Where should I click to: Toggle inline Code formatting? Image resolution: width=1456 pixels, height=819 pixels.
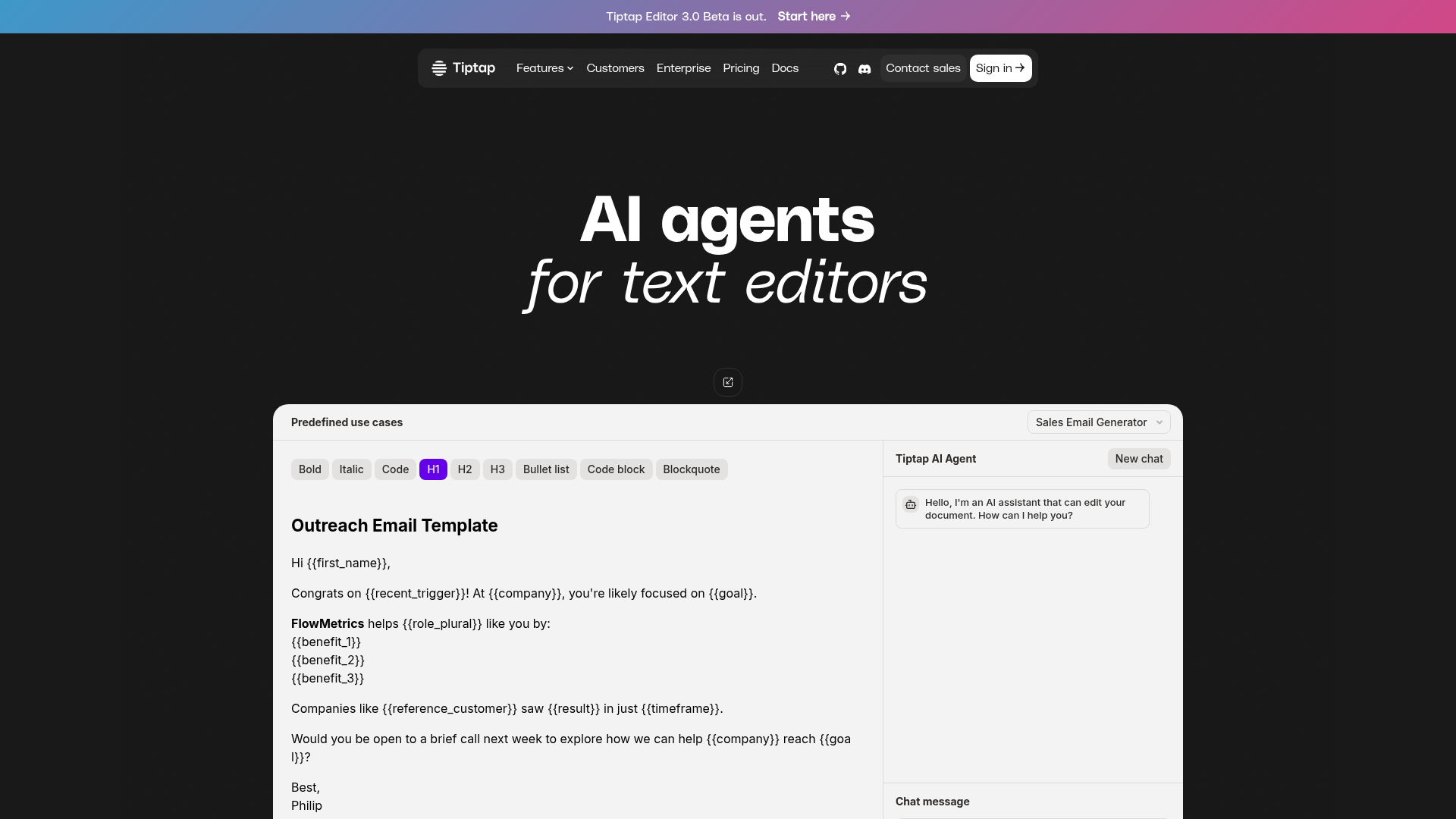tap(395, 469)
